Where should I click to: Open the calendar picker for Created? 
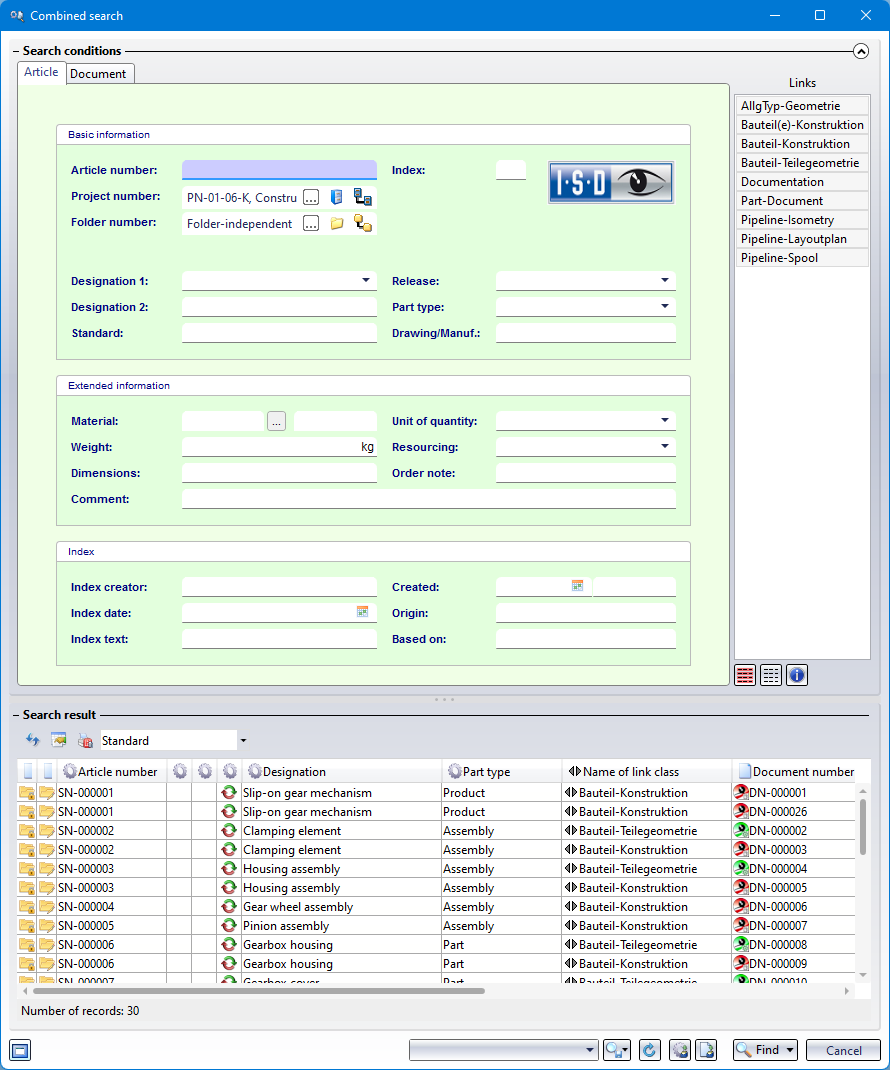[577, 586]
